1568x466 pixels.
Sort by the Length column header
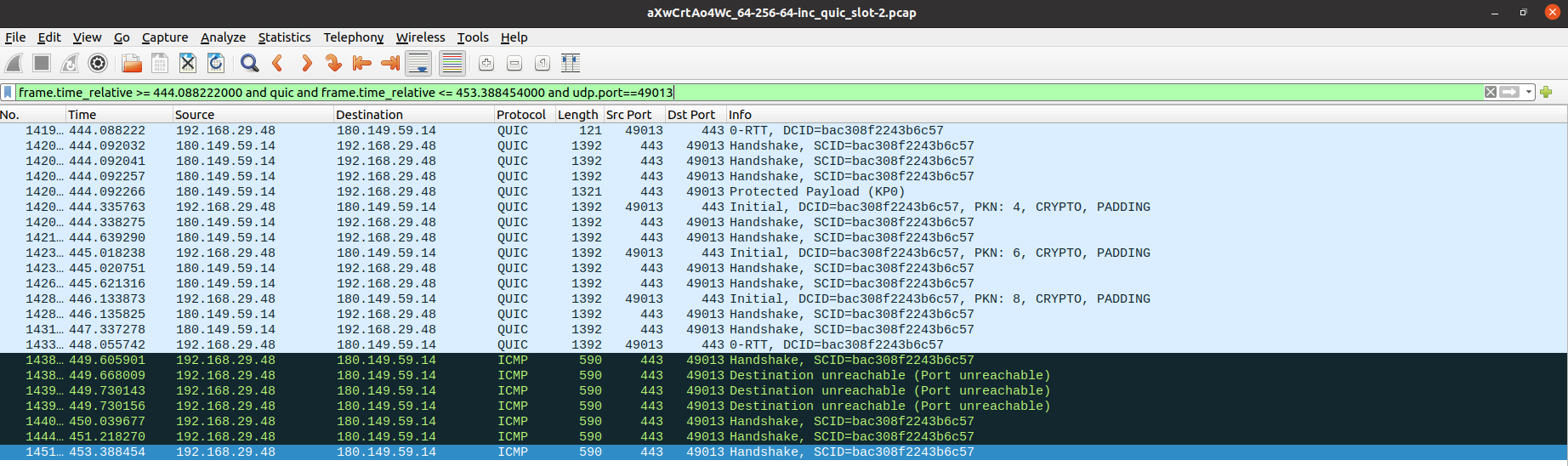[x=579, y=115]
